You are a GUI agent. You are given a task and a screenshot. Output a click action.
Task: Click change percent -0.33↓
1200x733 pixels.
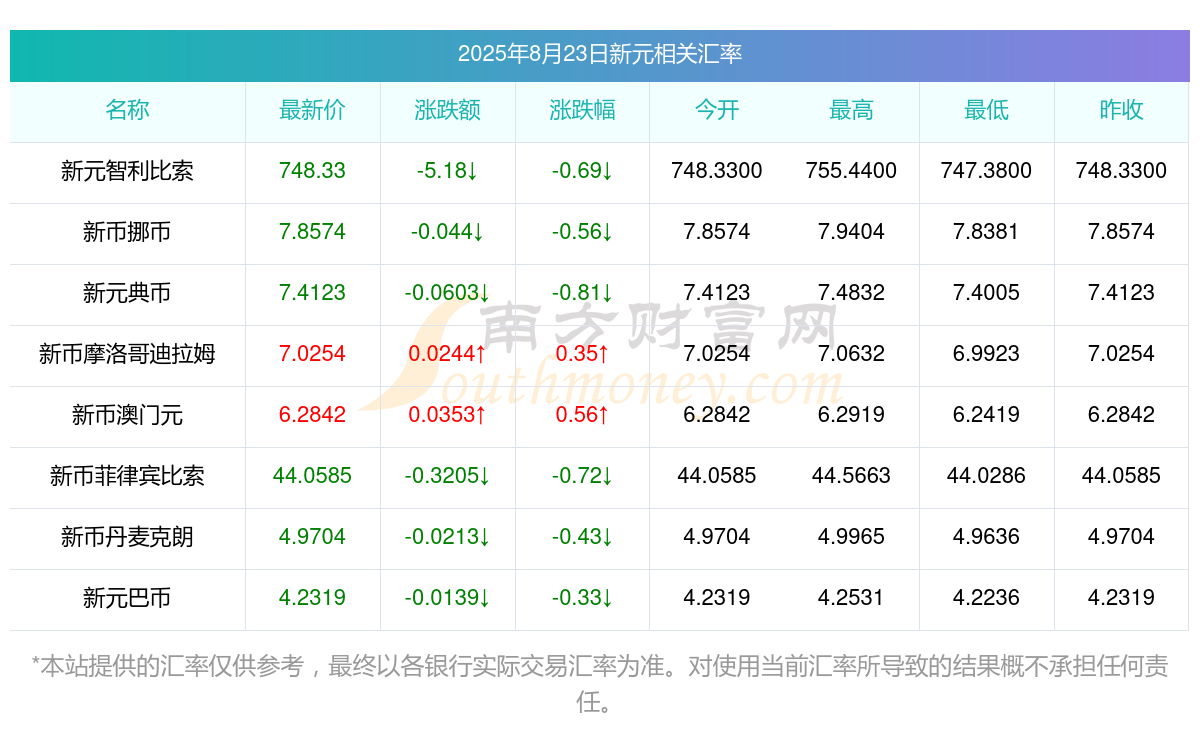(x=582, y=598)
